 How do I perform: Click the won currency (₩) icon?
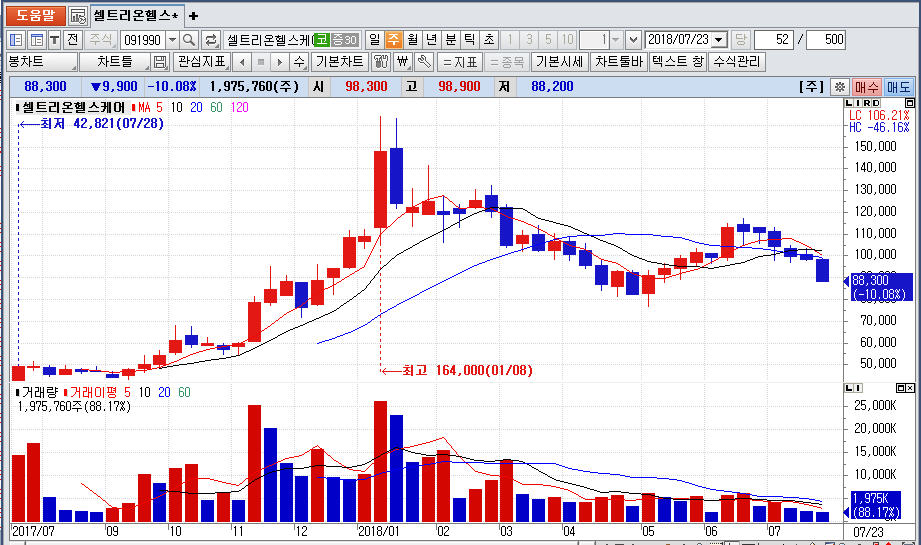402,62
